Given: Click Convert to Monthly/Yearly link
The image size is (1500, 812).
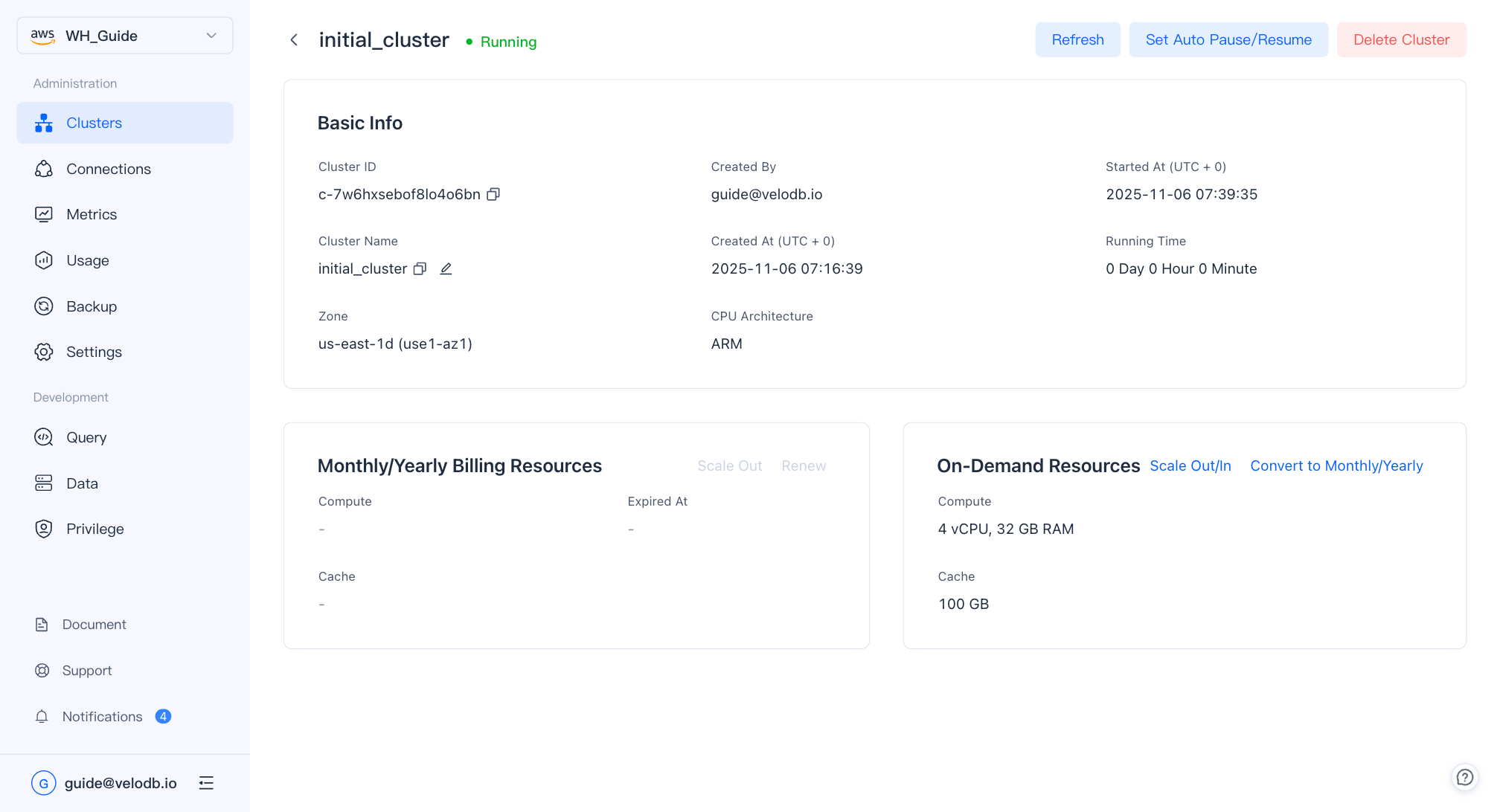Looking at the screenshot, I should (x=1336, y=465).
